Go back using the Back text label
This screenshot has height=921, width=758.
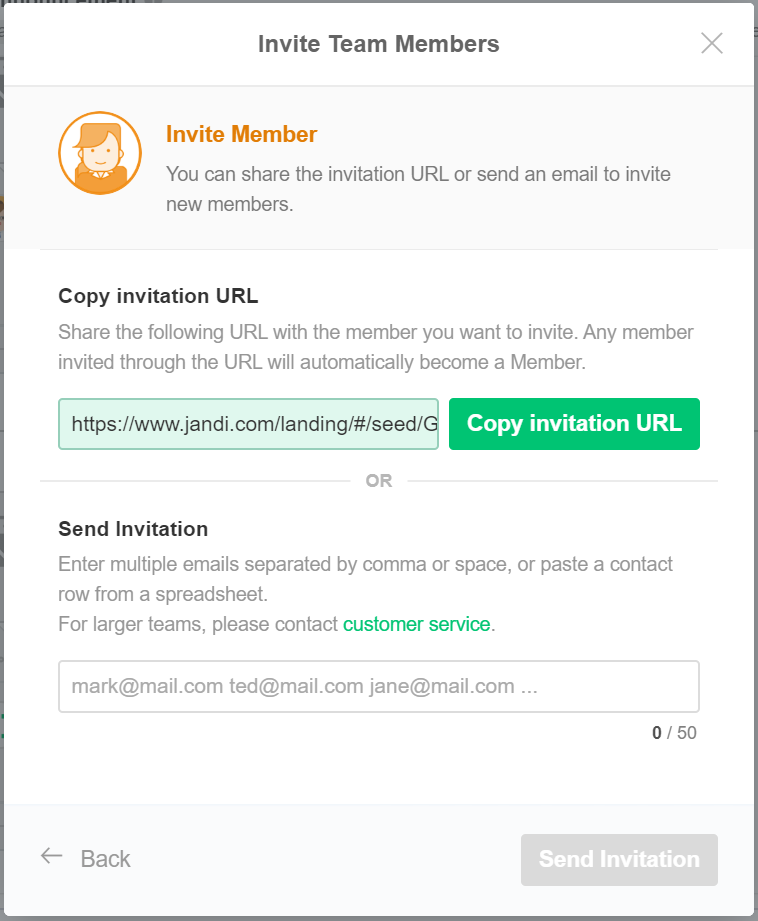tap(105, 859)
